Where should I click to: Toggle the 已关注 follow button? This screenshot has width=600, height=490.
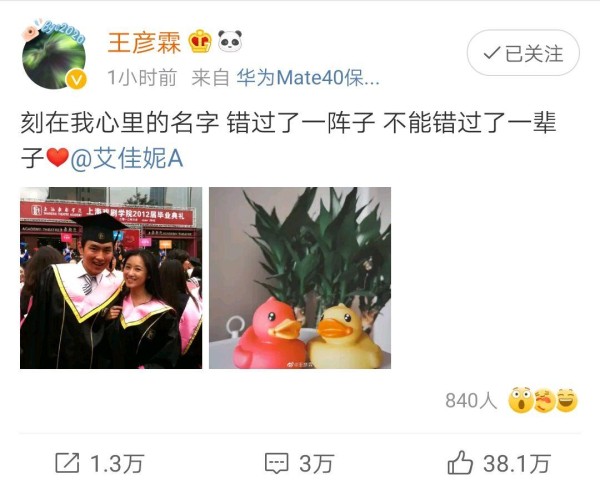pos(523,53)
